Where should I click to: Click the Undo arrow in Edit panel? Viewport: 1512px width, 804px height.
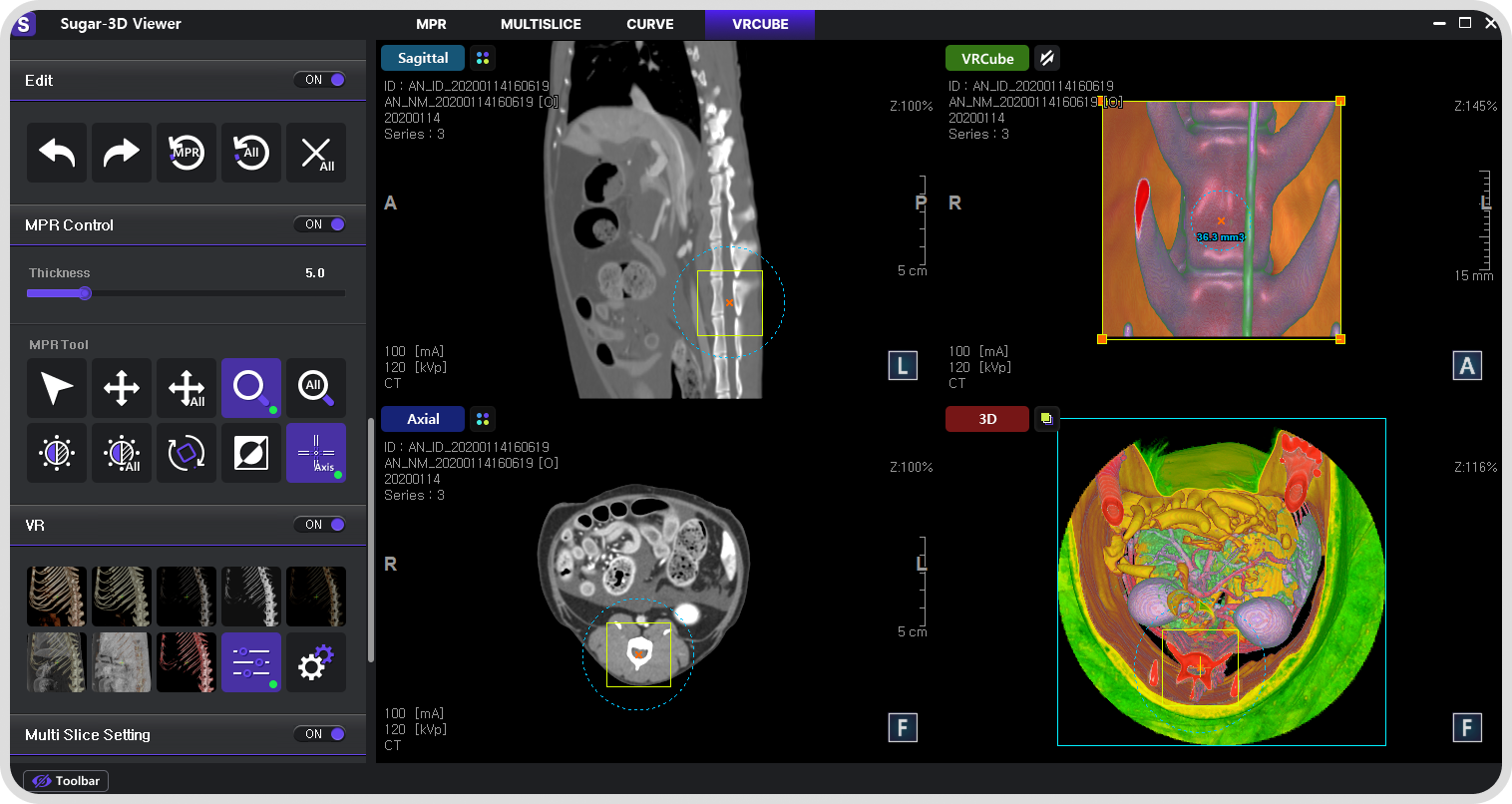point(57,153)
